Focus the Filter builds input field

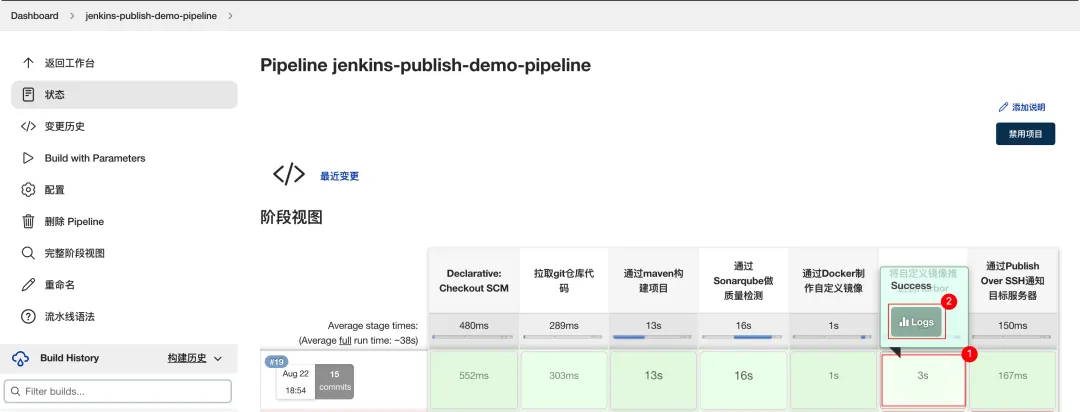click(x=118, y=391)
